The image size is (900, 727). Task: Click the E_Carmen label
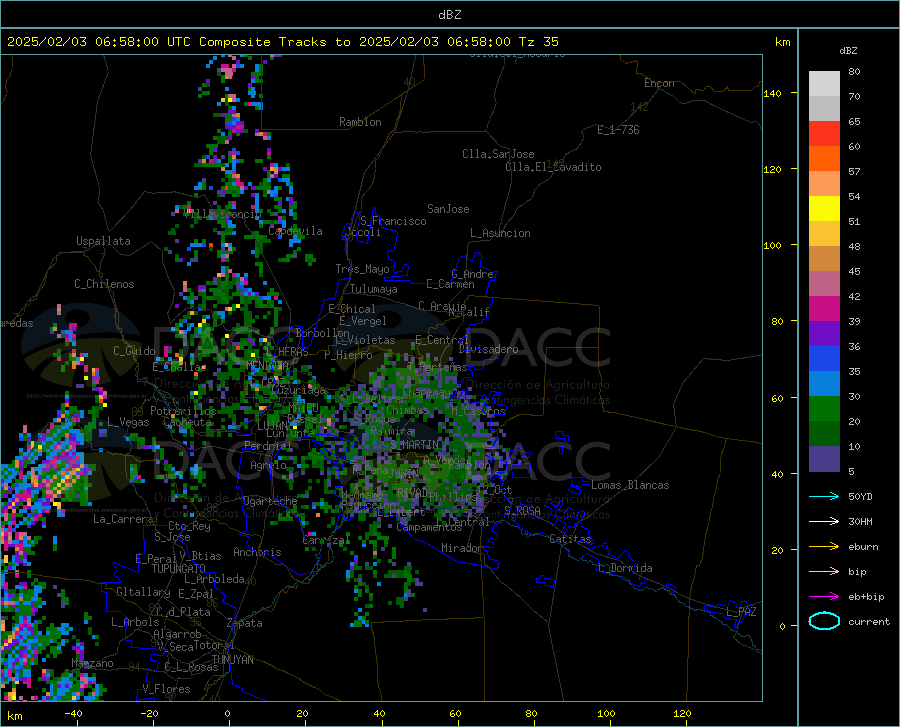pos(450,284)
